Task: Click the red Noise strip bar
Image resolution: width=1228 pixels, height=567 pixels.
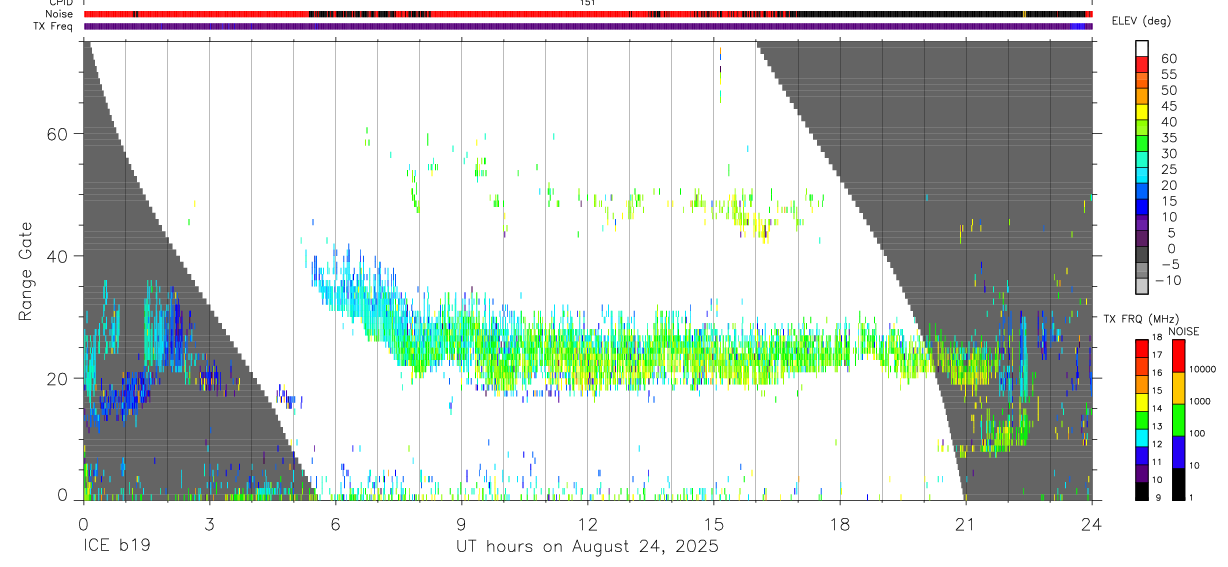Action: [587, 14]
